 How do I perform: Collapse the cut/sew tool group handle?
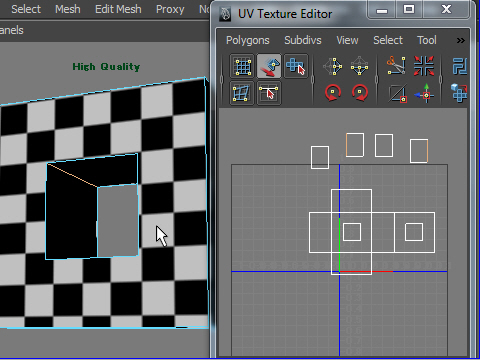[x=377, y=80]
